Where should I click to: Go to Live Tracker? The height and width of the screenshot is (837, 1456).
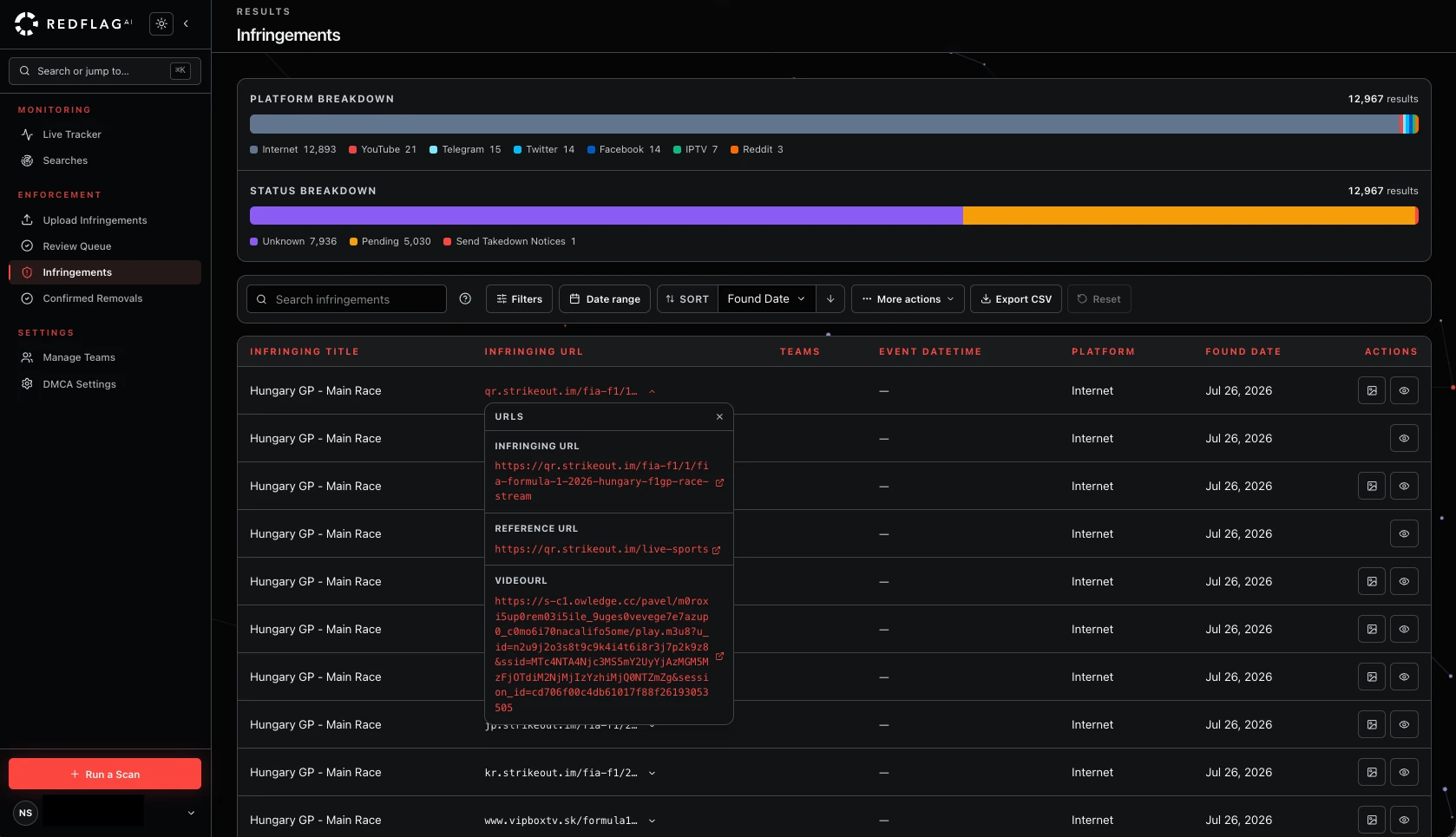105,134
